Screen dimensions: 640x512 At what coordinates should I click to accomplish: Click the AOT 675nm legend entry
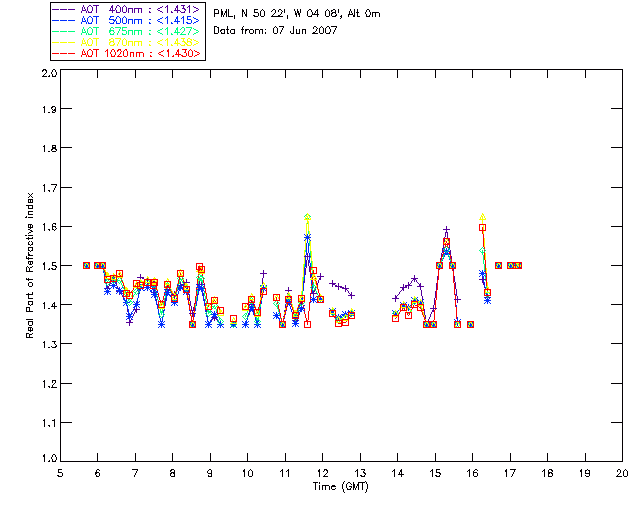coord(127,31)
